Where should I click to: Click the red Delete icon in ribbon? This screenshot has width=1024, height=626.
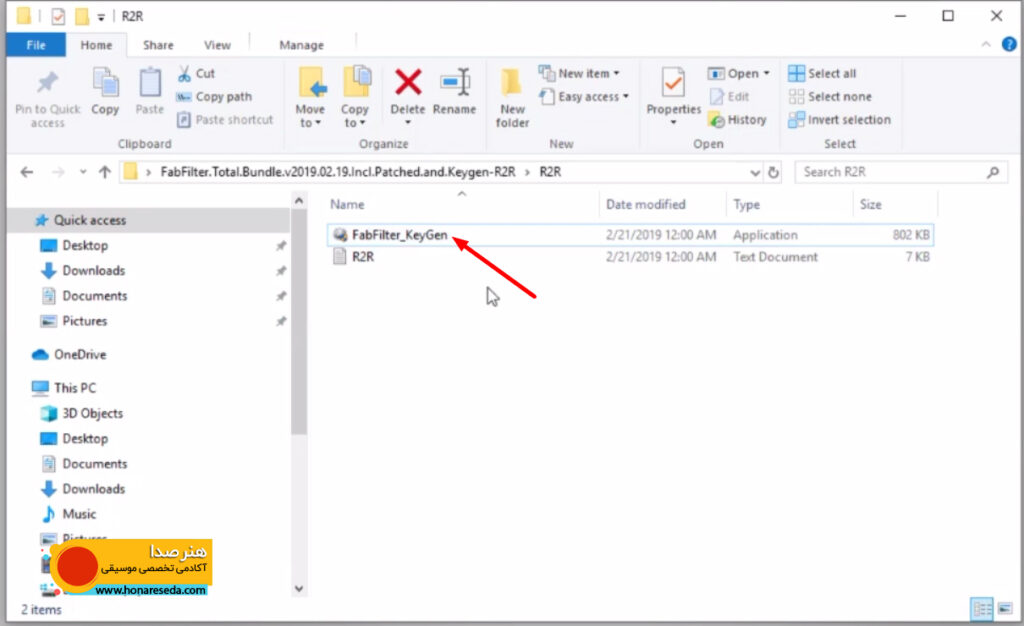pyautogui.click(x=408, y=83)
